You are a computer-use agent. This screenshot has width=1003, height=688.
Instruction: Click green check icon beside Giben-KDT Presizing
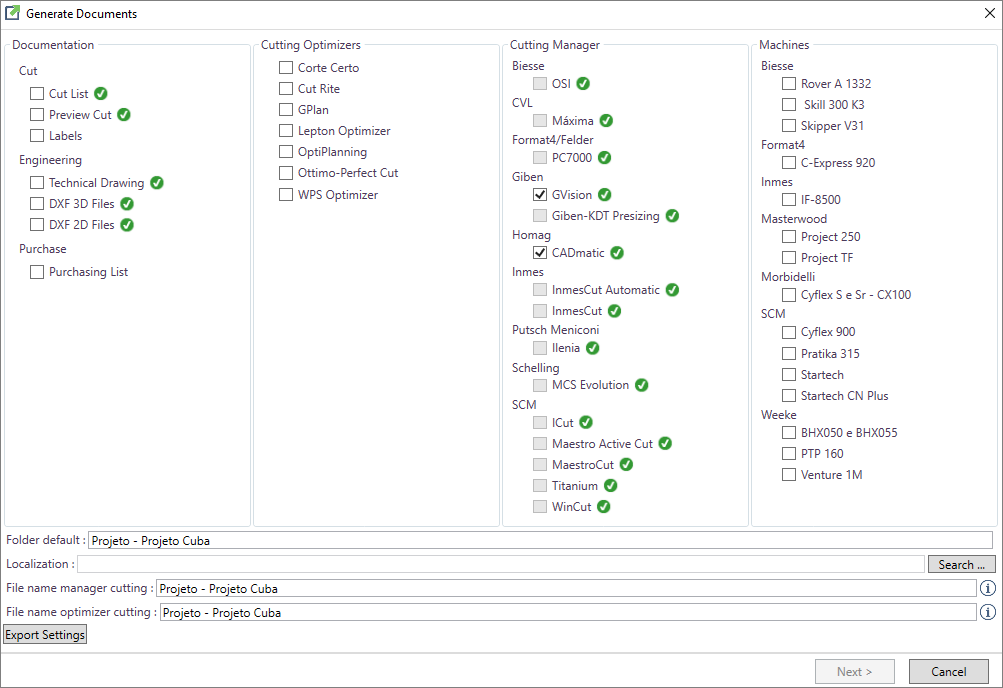tap(672, 216)
